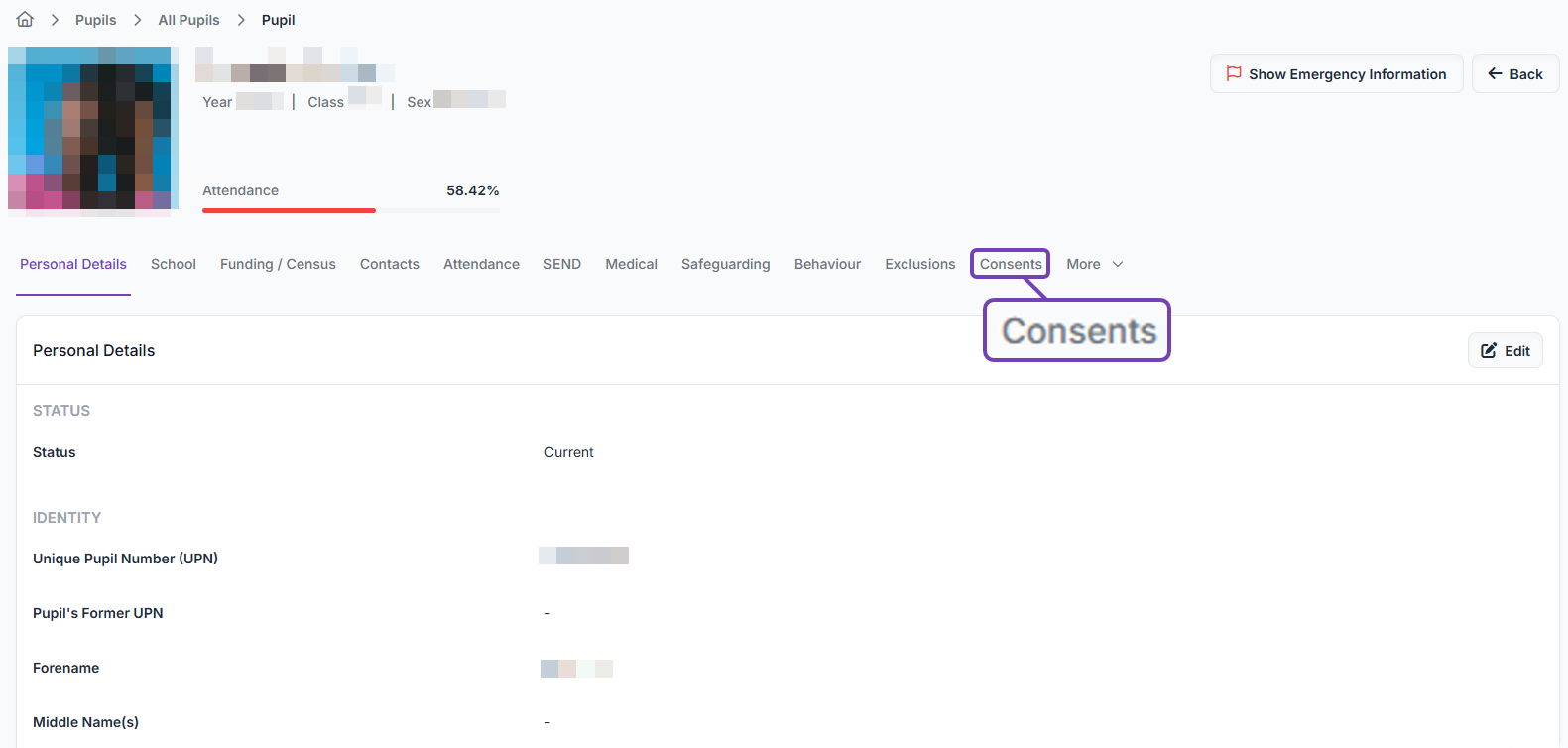Screen dimensions: 1568x748
Task: Click the red flag emergency icon
Action: [x=1234, y=73]
